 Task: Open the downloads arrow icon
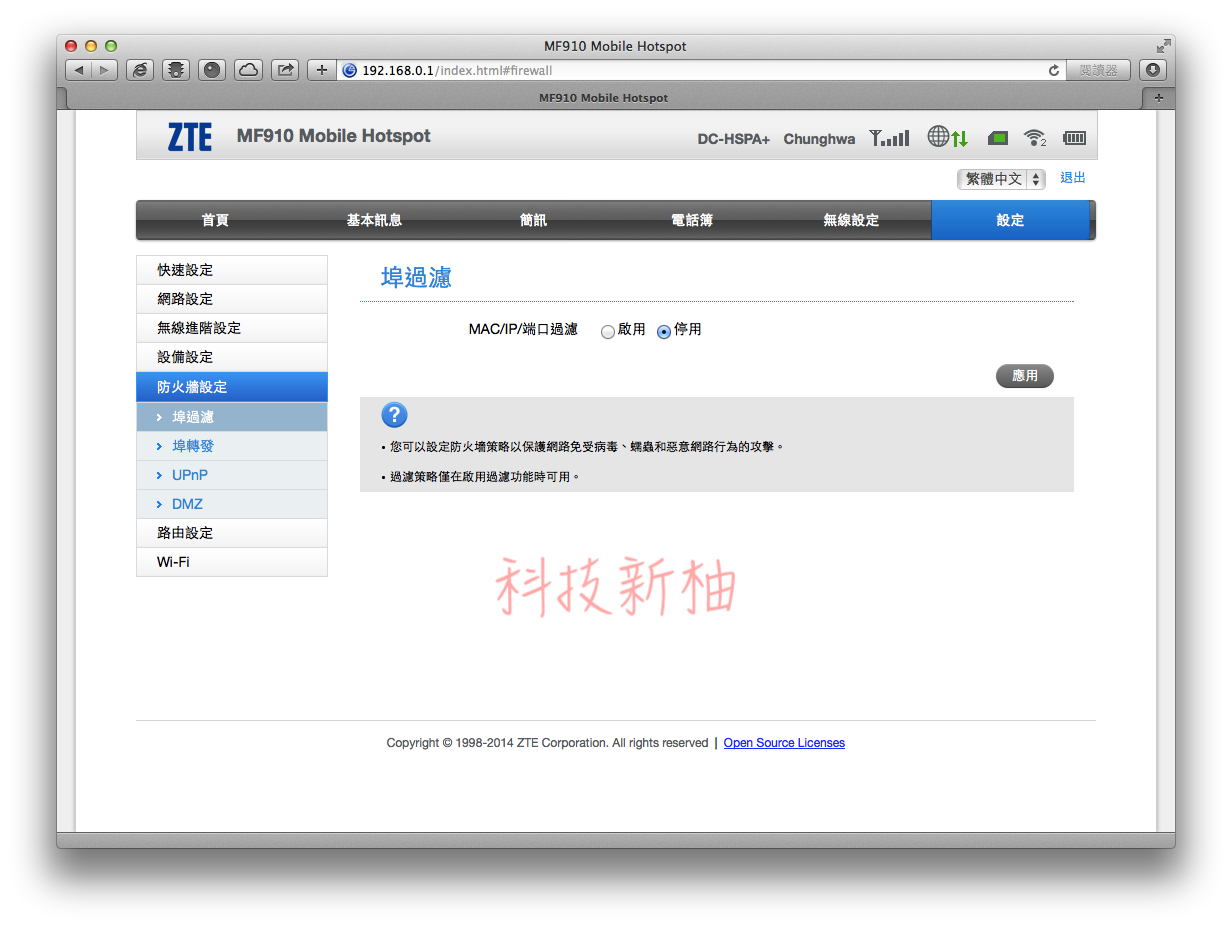pos(1153,70)
